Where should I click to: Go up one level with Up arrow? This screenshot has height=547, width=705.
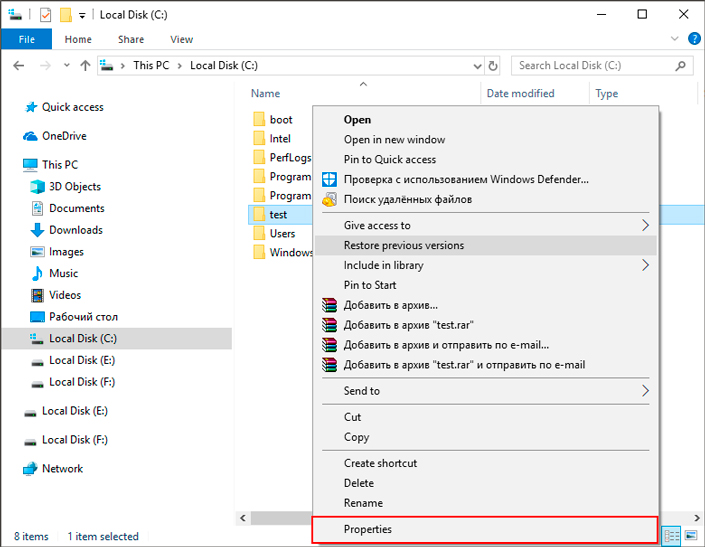(x=85, y=66)
